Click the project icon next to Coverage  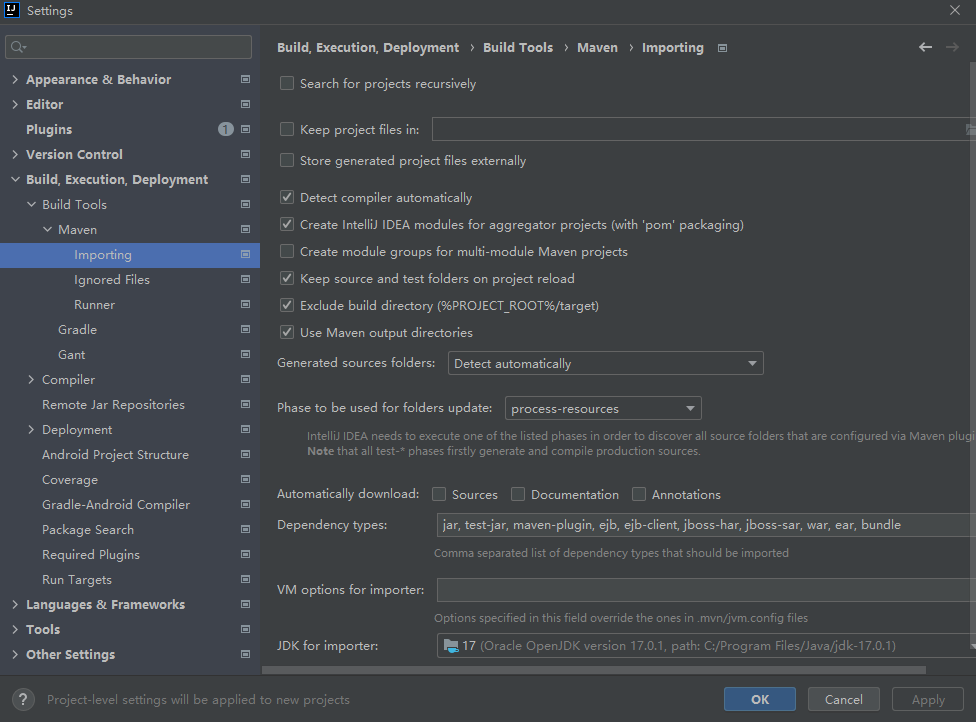tap(245, 479)
